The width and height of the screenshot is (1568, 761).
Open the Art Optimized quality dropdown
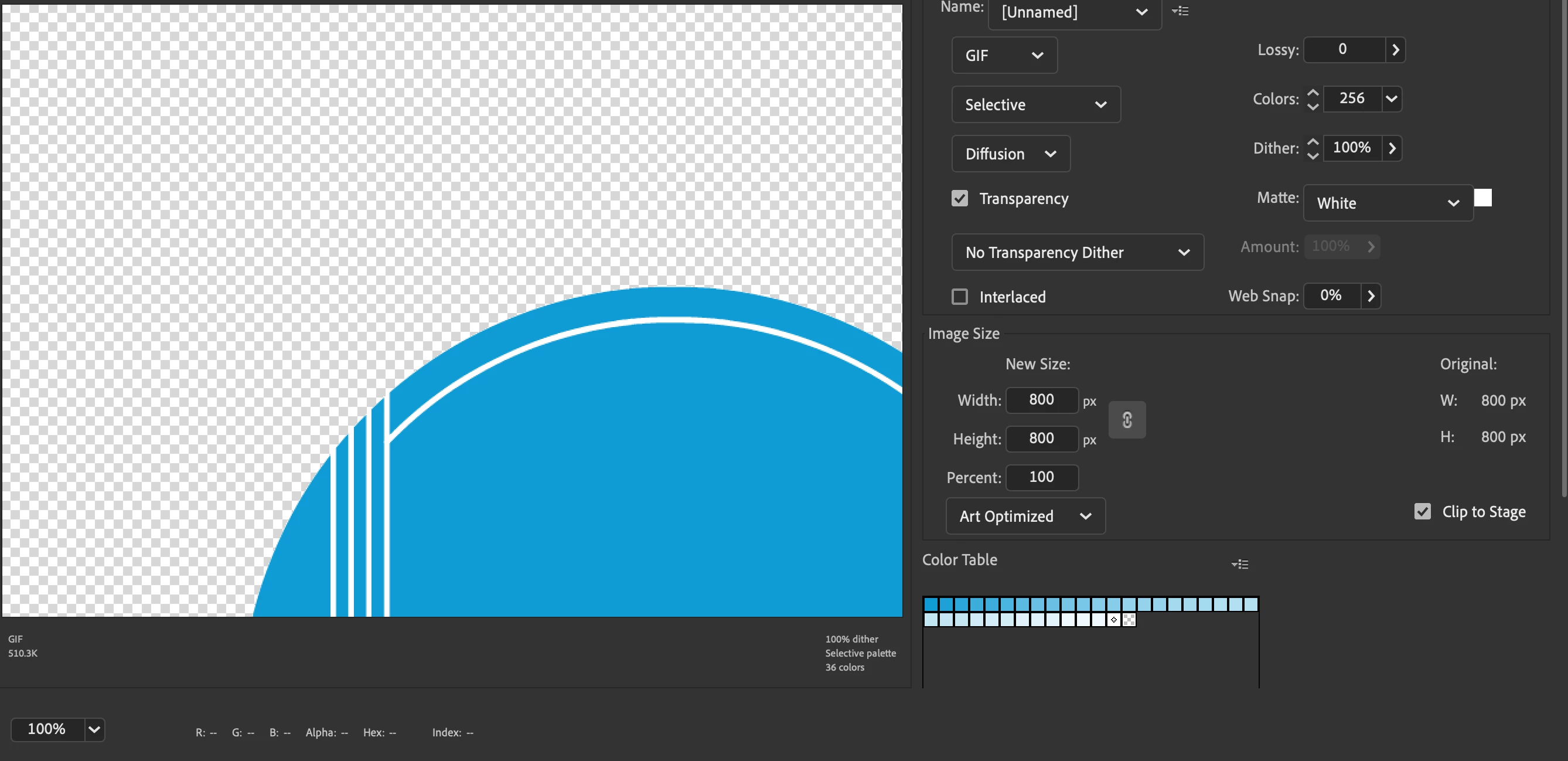coord(1024,516)
